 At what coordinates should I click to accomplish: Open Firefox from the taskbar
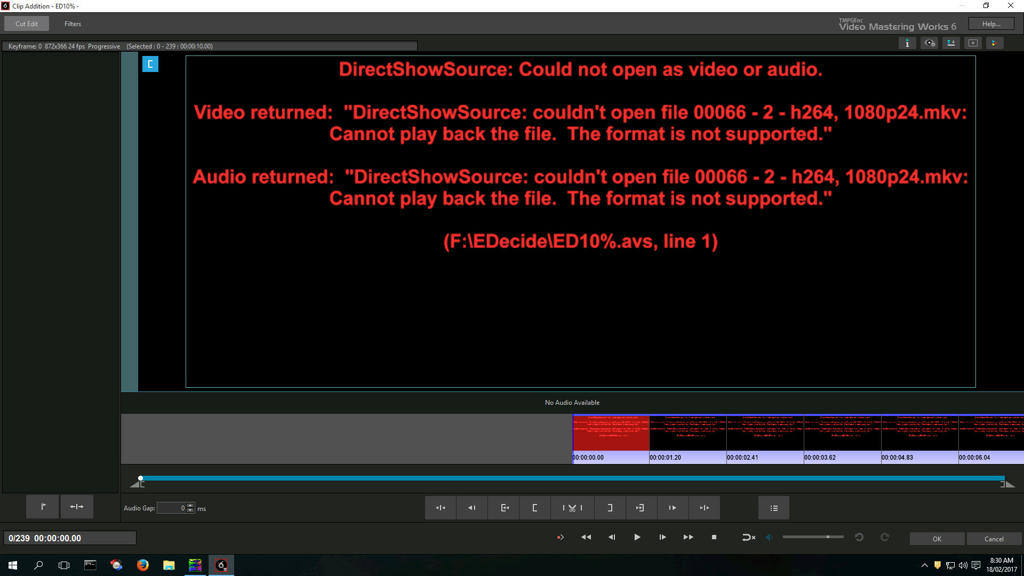click(x=143, y=565)
